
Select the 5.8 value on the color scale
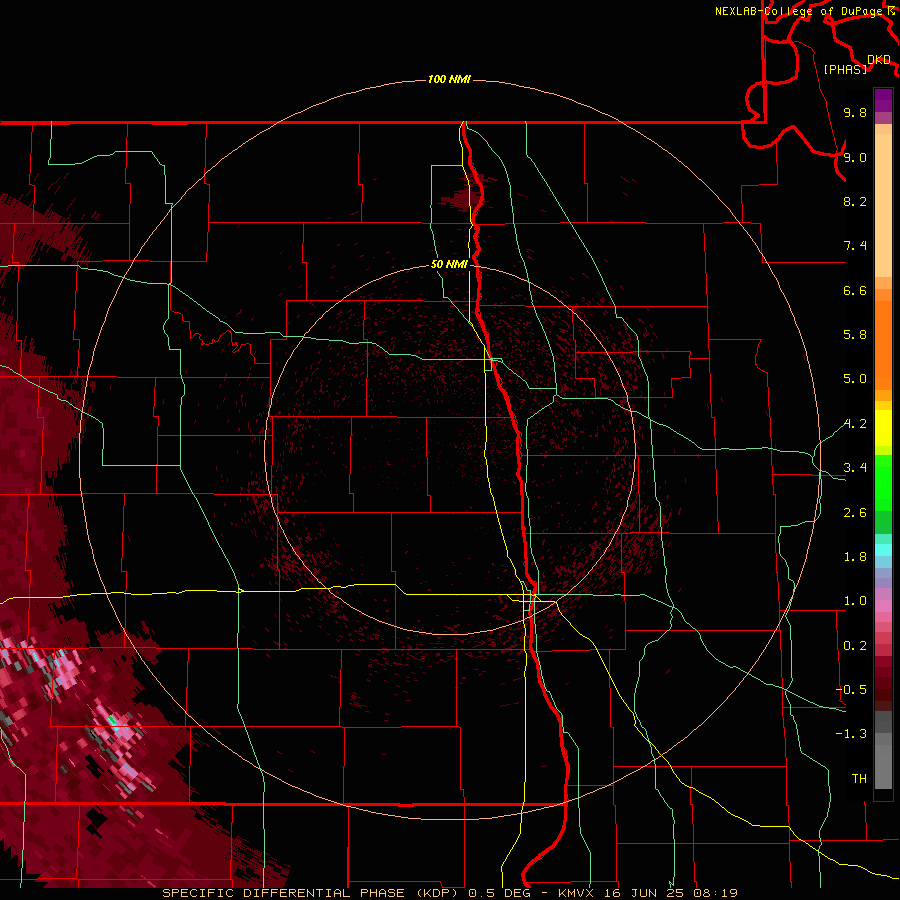pyautogui.click(x=855, y=335)
